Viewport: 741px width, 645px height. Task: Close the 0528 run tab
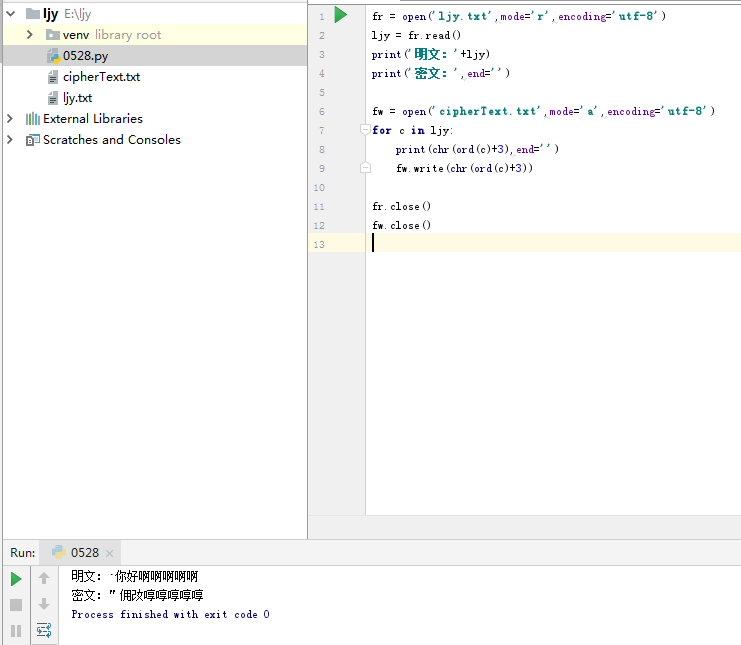(110, 553)
